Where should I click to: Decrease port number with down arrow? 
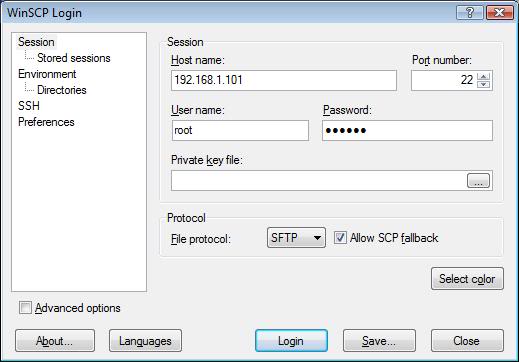(x=483, y=84)
